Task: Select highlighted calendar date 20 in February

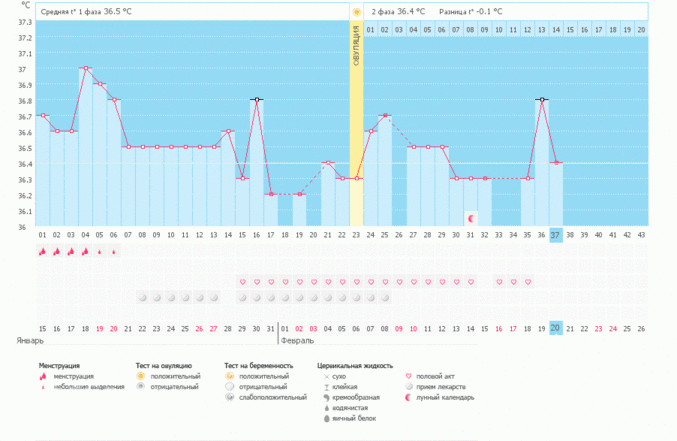Action: (x=555, y=328)
